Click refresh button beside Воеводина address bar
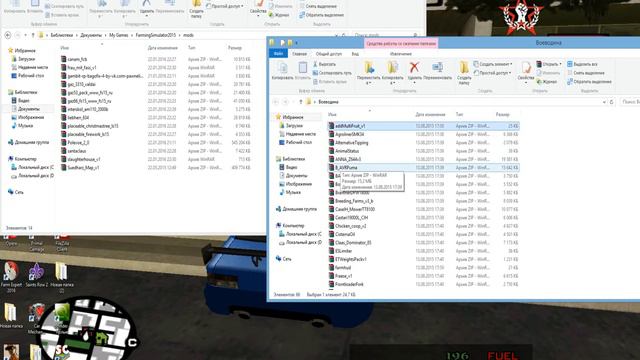Viewport: 640px width, 360px height. pos(611,102)
